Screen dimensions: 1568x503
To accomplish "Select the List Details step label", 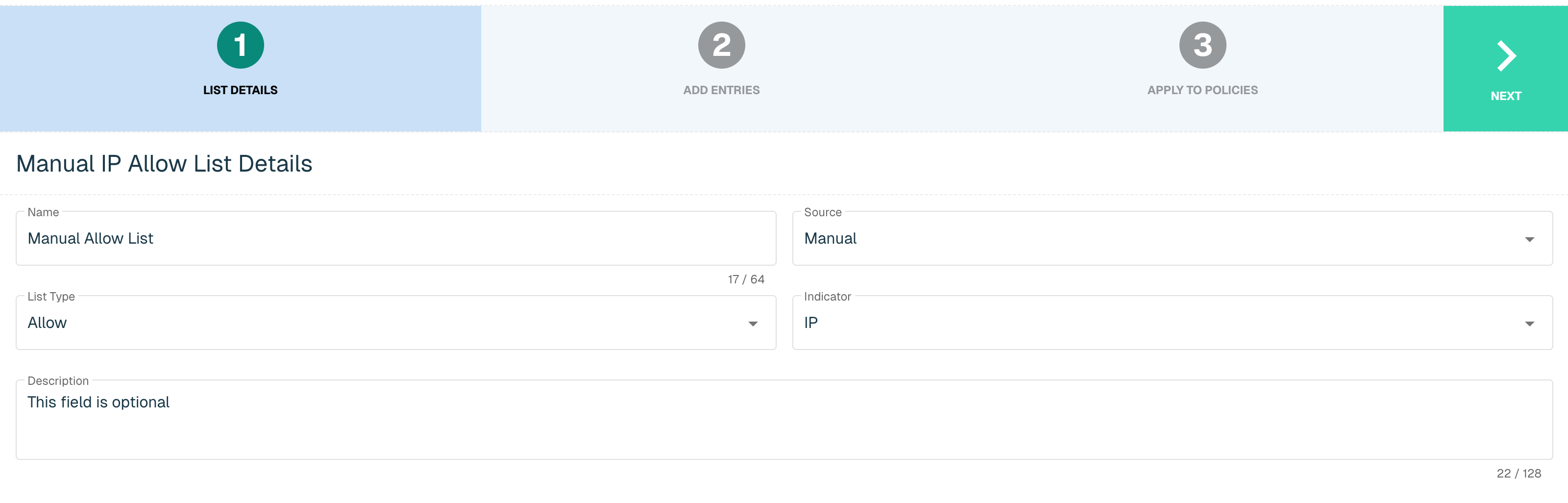I will 241,90.
